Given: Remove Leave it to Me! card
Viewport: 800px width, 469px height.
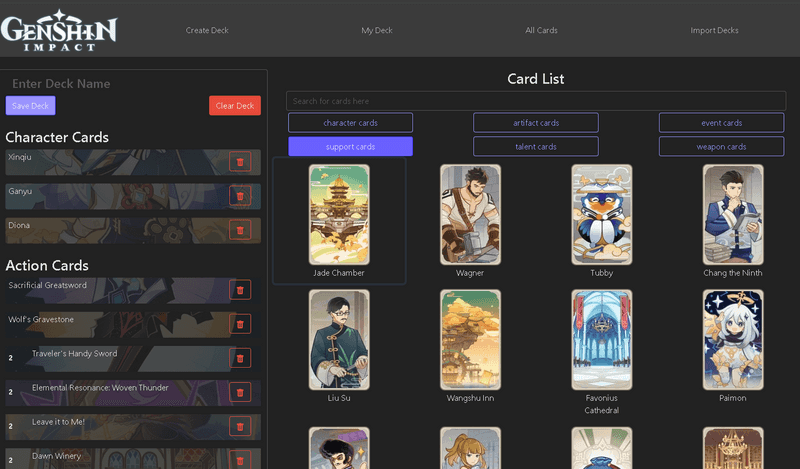Looking at the screenshot, I should [x=240, y=427].
